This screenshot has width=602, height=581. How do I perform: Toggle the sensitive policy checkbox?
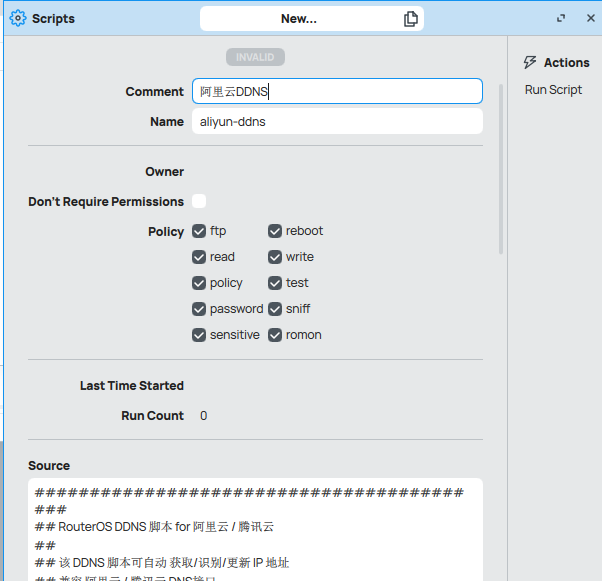pyautogui.click(x=199, y=335)
